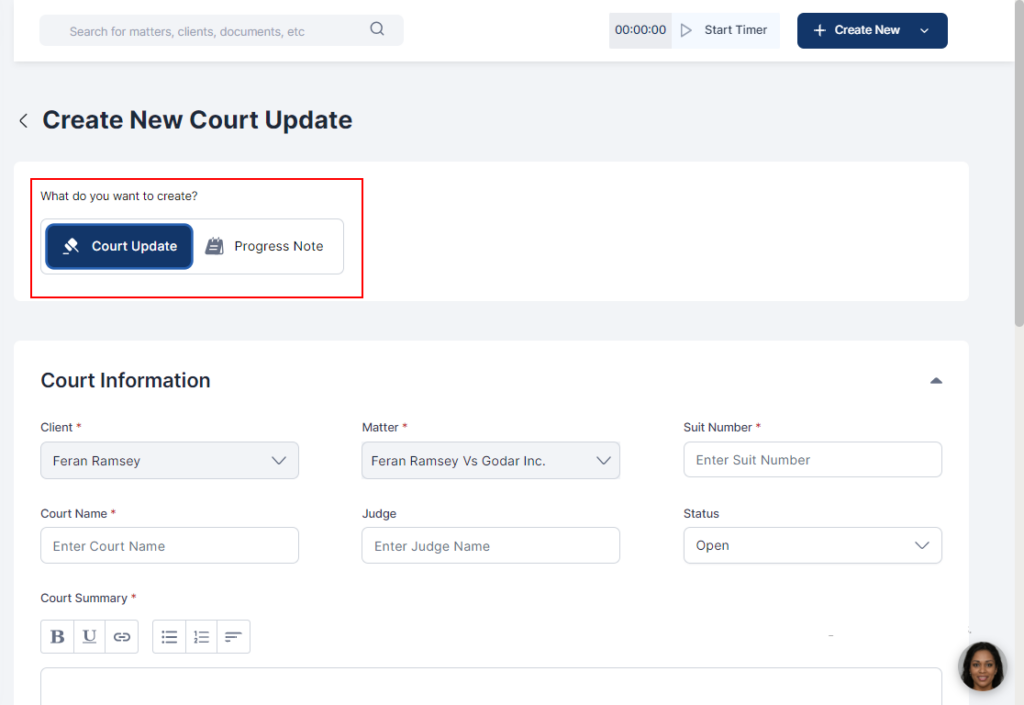
Task: Click the search magnifier icon
Action: point(377,29)
